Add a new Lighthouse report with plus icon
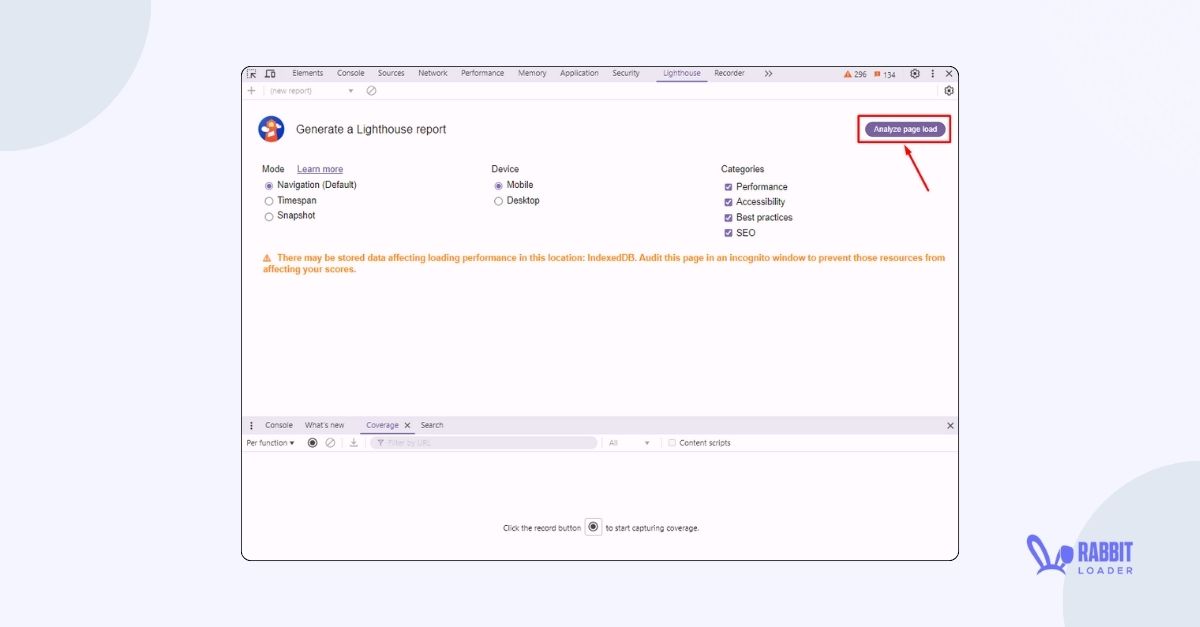 pos(252,90)
